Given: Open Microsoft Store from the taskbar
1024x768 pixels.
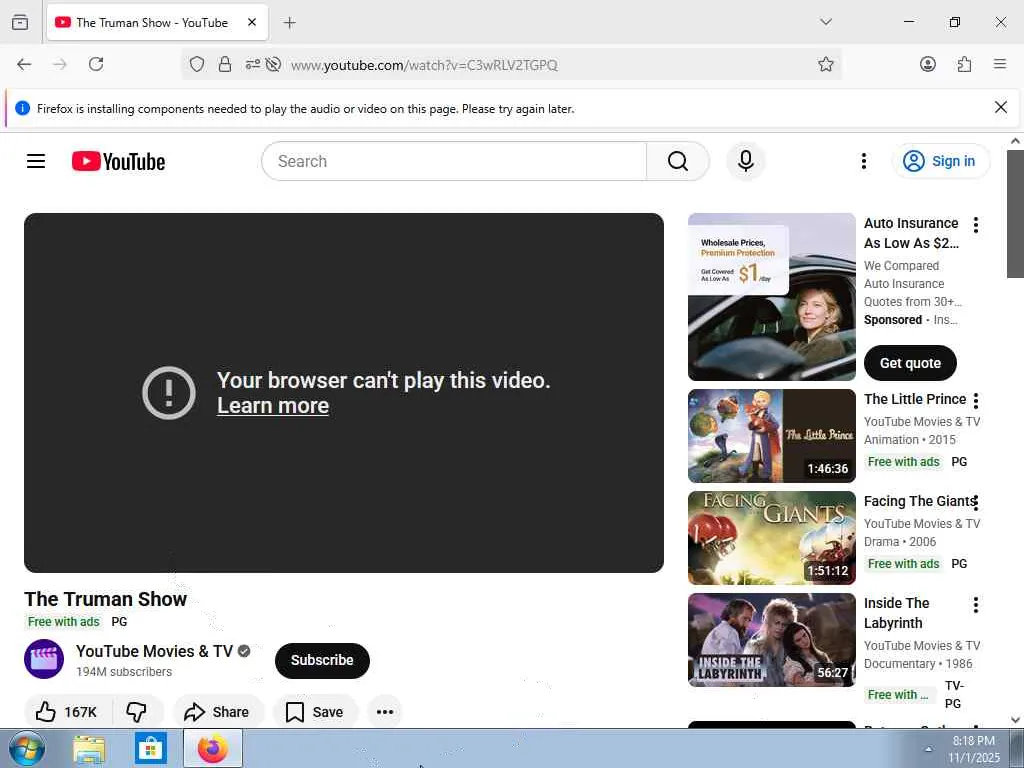Looking at the screenshot, I should (x=151, y=748).
